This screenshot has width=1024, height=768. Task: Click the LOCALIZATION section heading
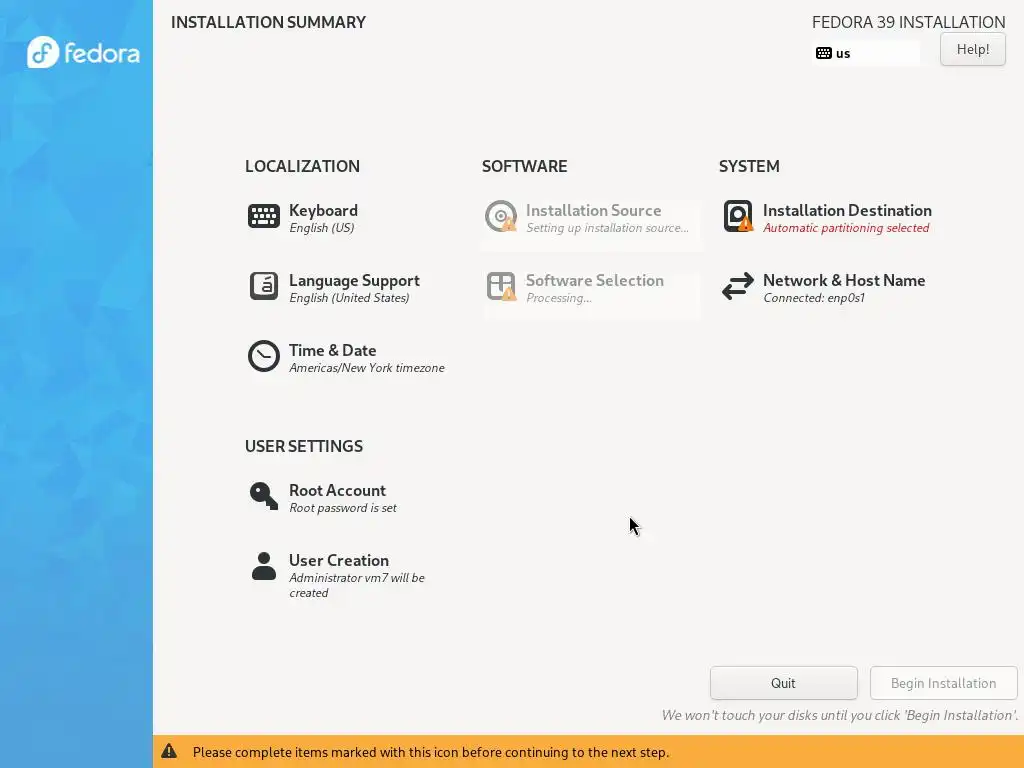point(302,166)
